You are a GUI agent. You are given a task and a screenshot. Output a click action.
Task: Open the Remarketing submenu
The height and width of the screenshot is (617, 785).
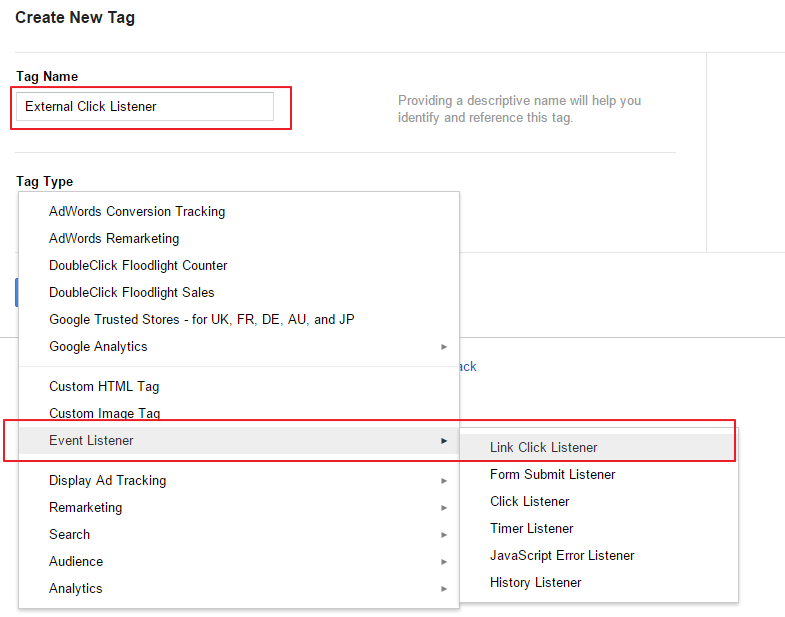239,508
